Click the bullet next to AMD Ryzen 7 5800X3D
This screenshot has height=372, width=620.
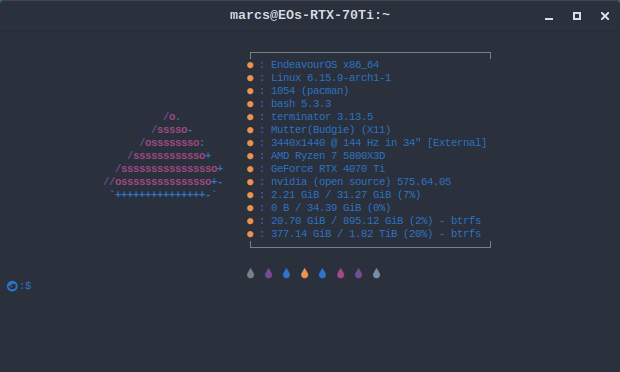(x=250, y=156)
